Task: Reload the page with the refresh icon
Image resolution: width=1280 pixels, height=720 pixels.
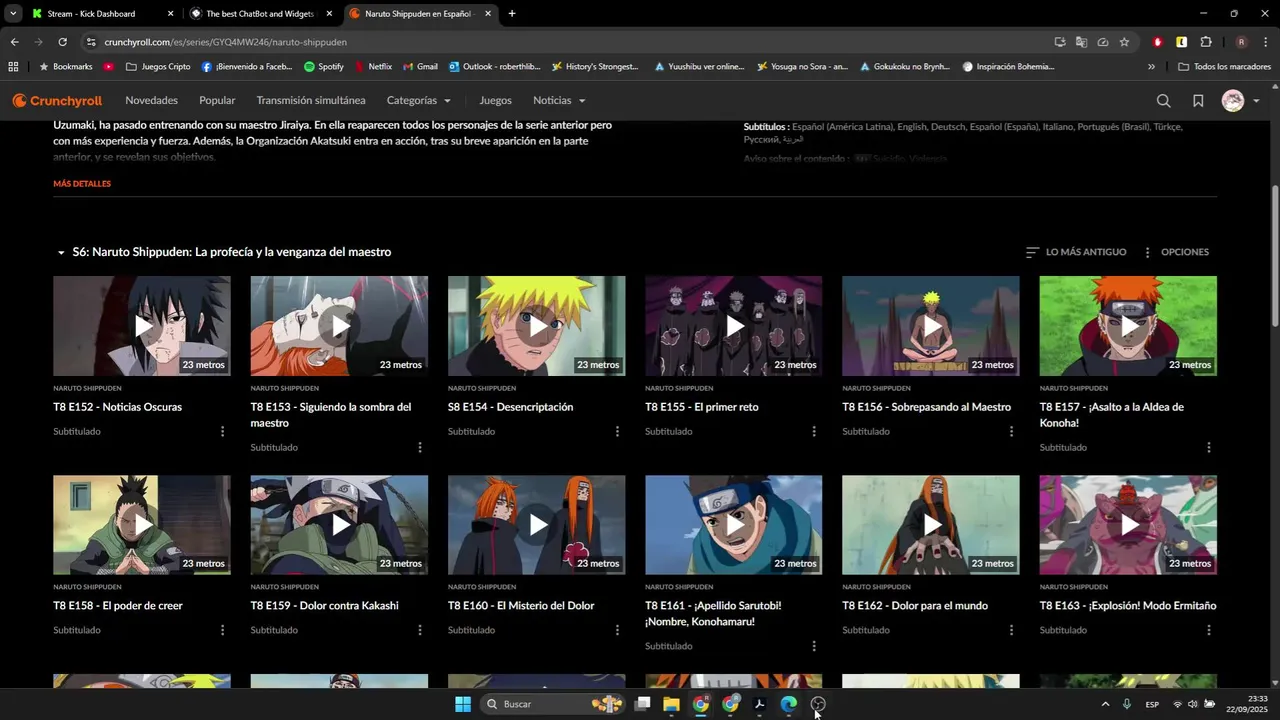Action: [x=62, y=42]
